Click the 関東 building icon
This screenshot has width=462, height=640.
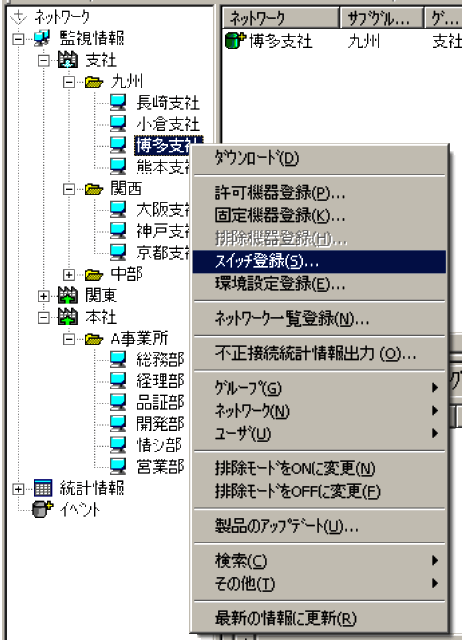pyautogui.click(x=67, y=295)
